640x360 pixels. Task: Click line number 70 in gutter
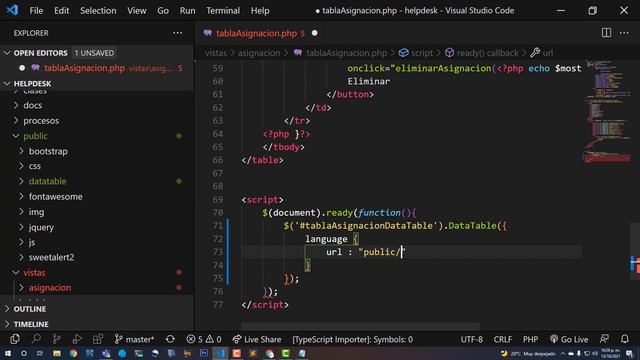tap(218, 213)
